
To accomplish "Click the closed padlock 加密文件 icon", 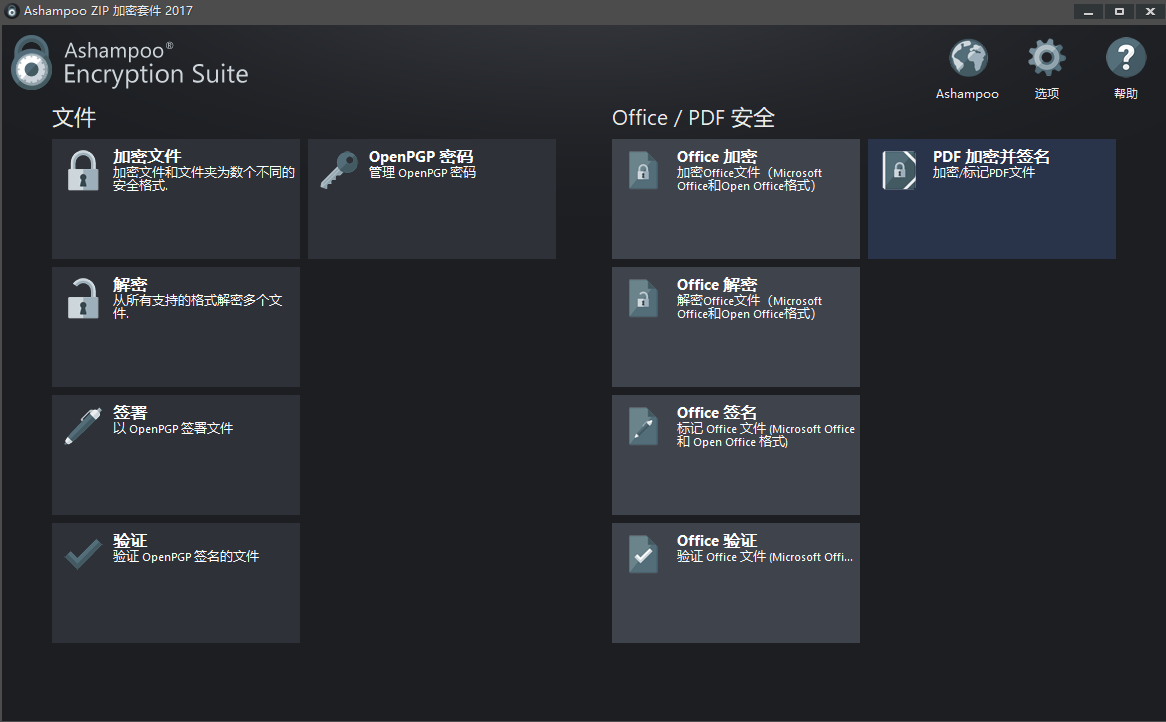I will [x=83, y=170].
